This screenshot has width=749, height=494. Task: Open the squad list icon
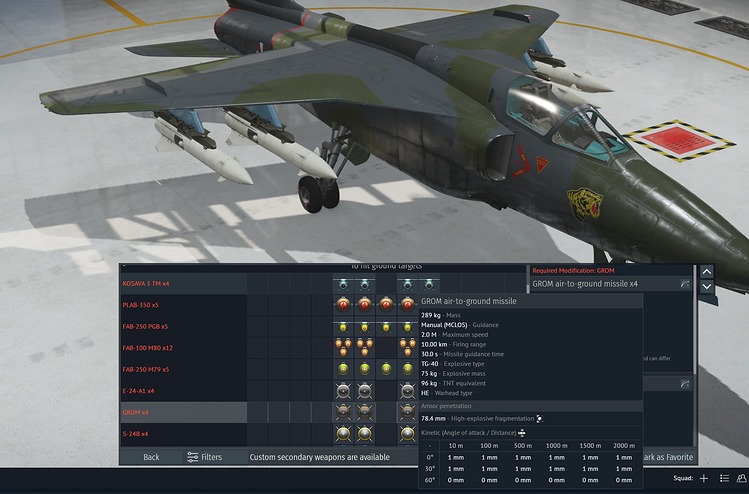click(724, 478)
